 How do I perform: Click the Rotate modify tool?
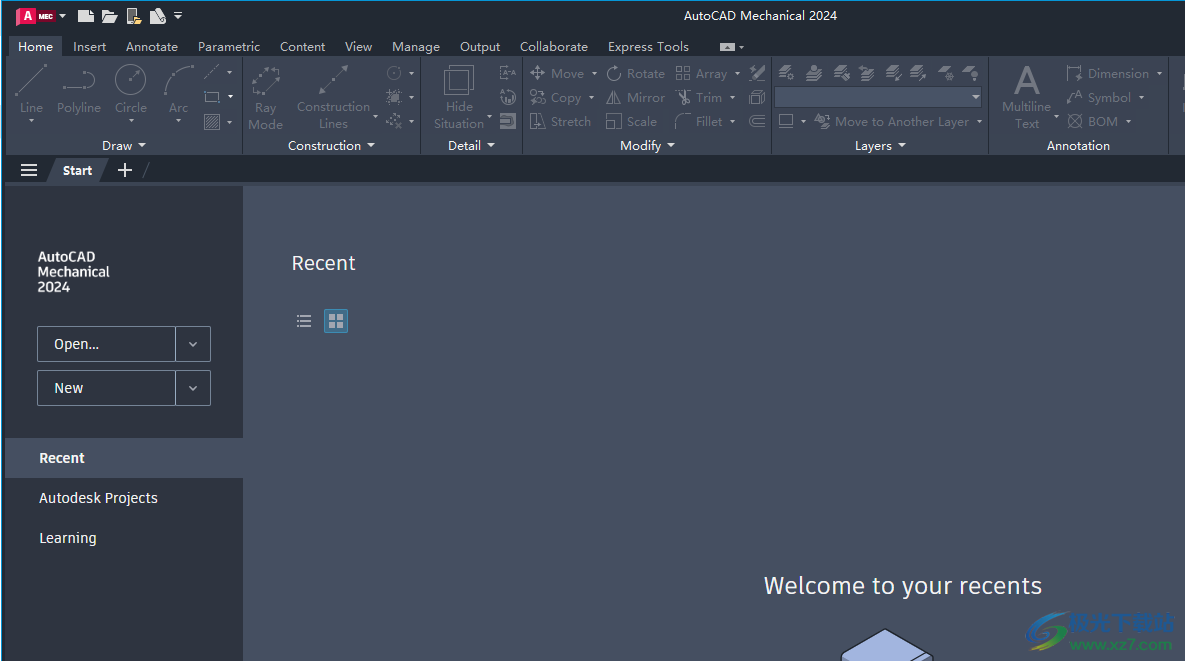pyautogui.click(x=637, y=72)
